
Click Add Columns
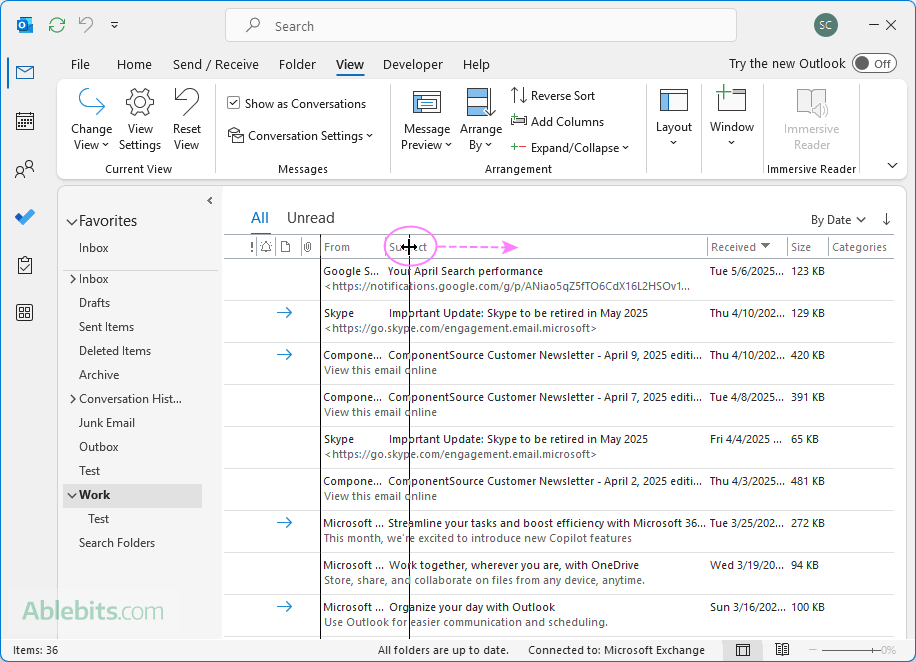coord(557,122)
